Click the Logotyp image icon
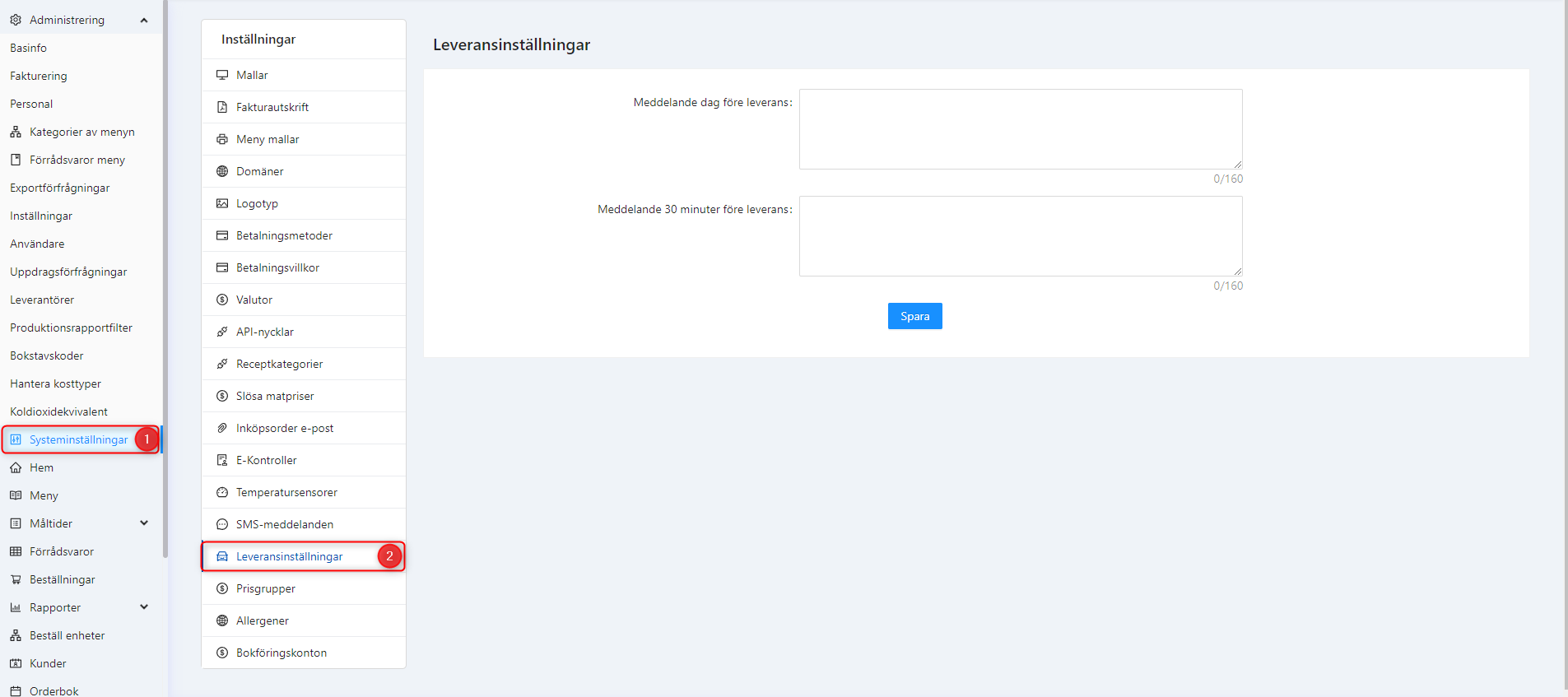This screenshot has width=1568, height=697. [222, 203]
